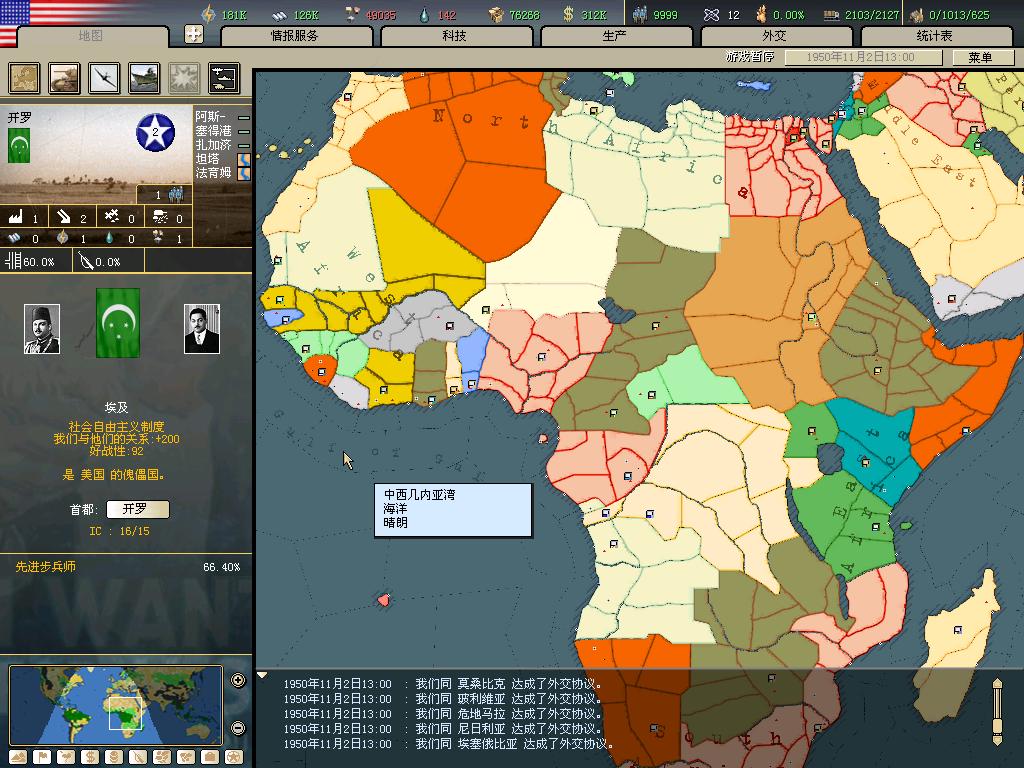Click the blue star badge numbered 2

pos(155,133)
